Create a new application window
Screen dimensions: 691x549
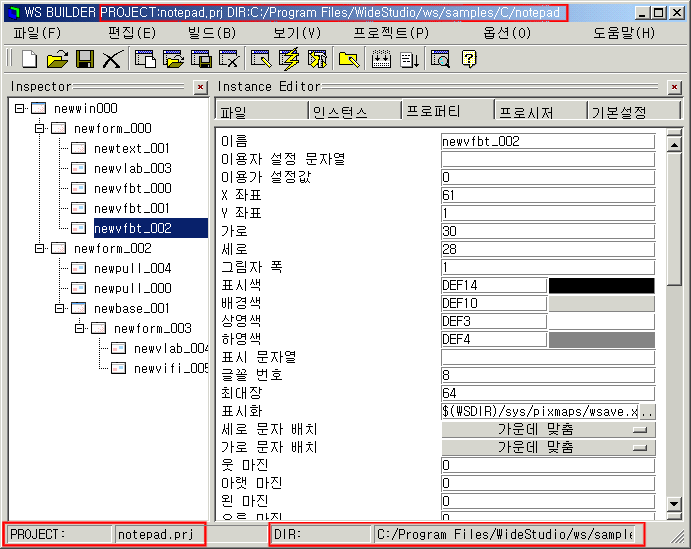(x=145, y=59)
